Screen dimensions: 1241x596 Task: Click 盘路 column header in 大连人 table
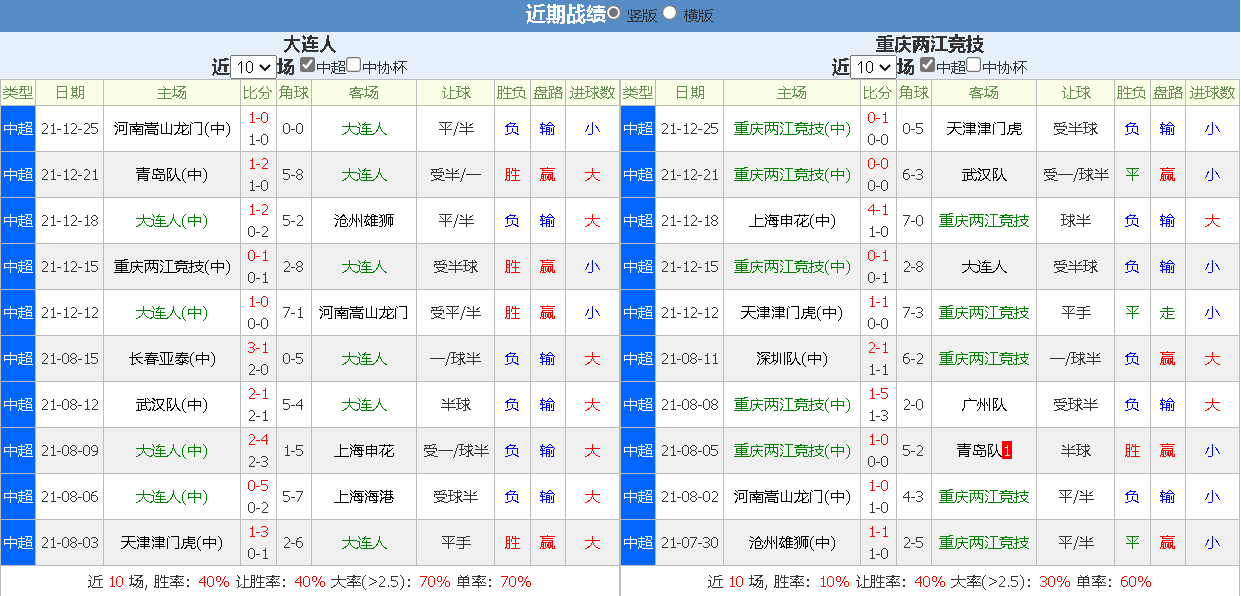(547, 93)
